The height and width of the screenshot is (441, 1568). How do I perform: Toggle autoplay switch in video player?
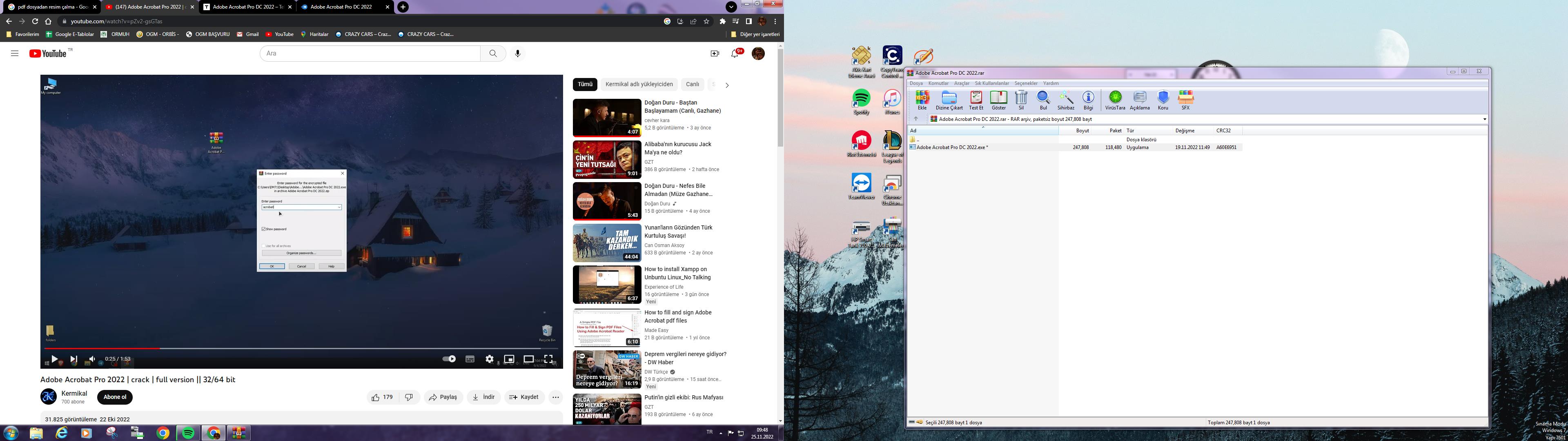click(x=449, y=359)
